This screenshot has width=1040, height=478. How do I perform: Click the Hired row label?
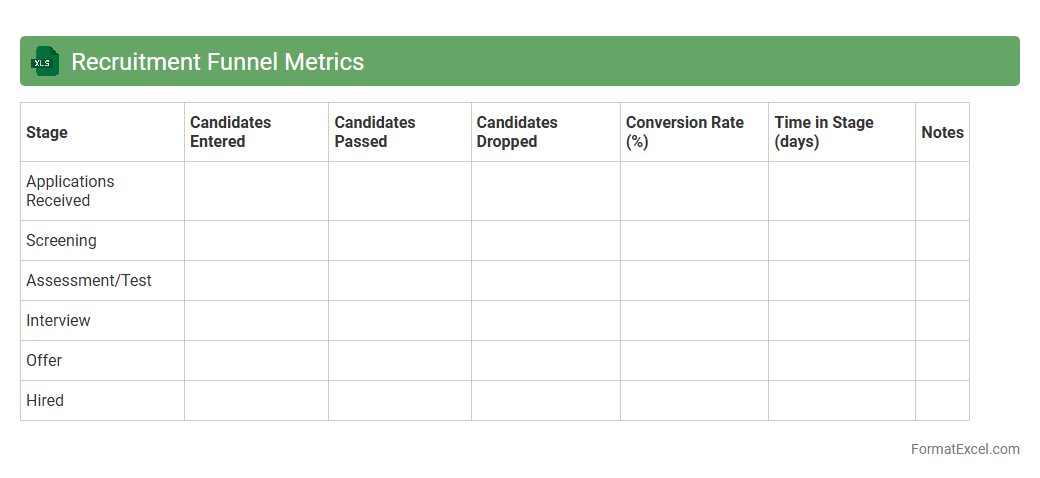pos(45,401)
